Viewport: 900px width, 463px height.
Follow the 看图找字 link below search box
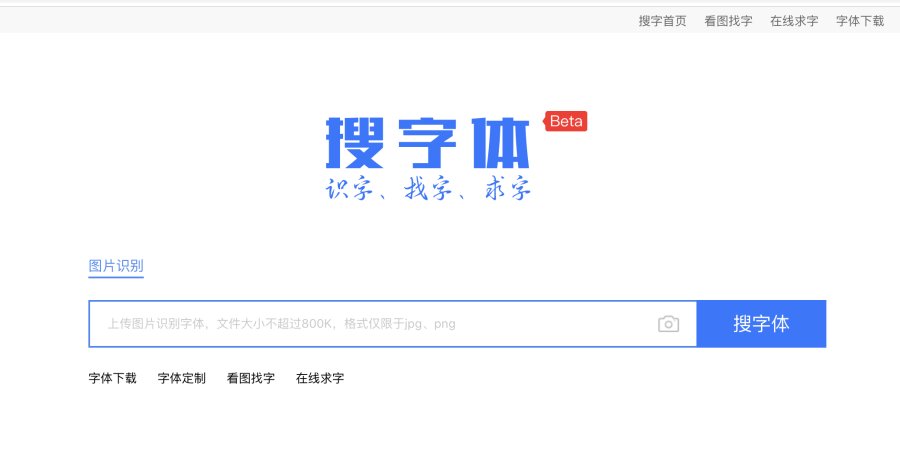(251, 378)
